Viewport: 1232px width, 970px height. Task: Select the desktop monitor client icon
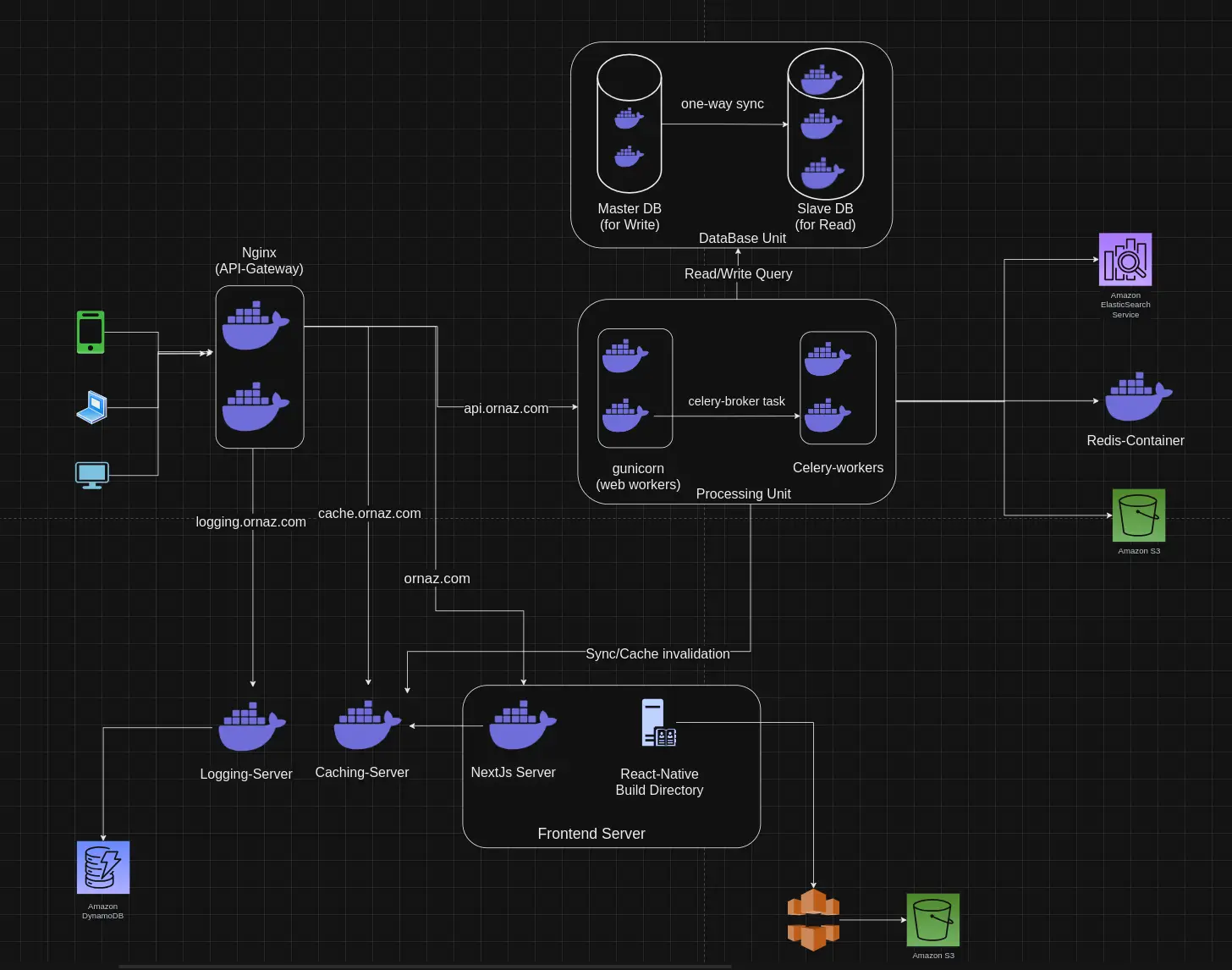pos(91,476)
